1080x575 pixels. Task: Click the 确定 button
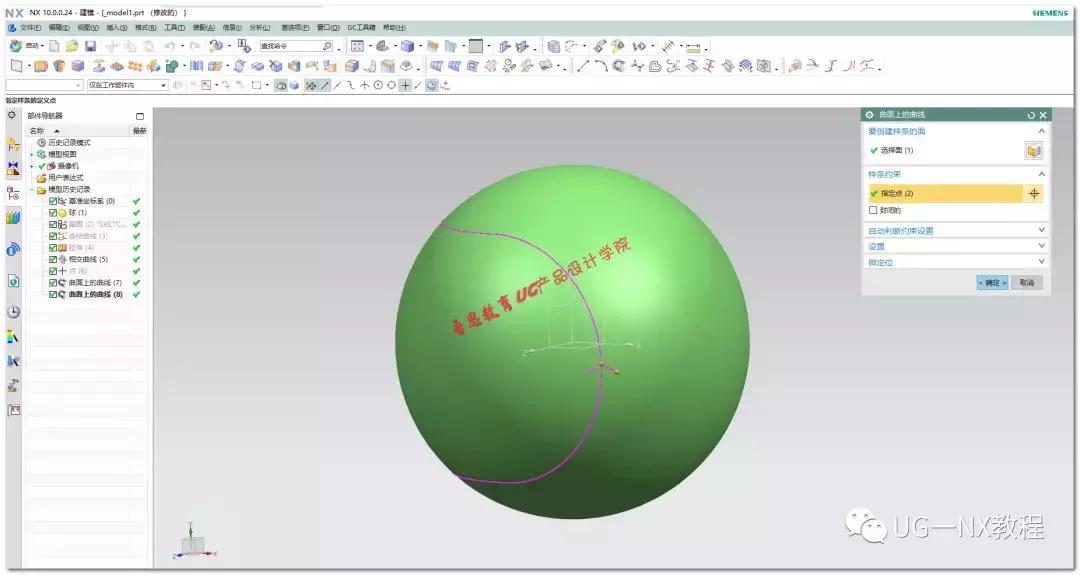(x=992, y=283)
